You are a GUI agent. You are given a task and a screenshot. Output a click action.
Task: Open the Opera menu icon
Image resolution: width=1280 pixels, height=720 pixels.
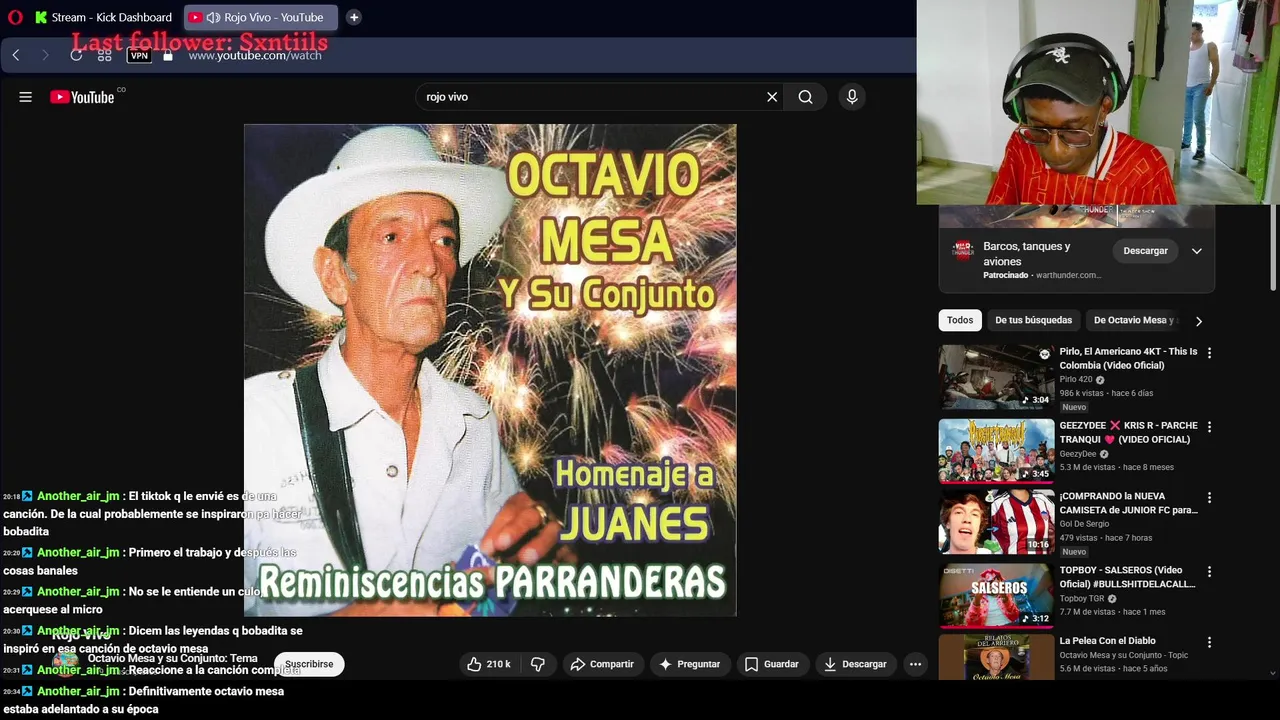click(15, 17)
